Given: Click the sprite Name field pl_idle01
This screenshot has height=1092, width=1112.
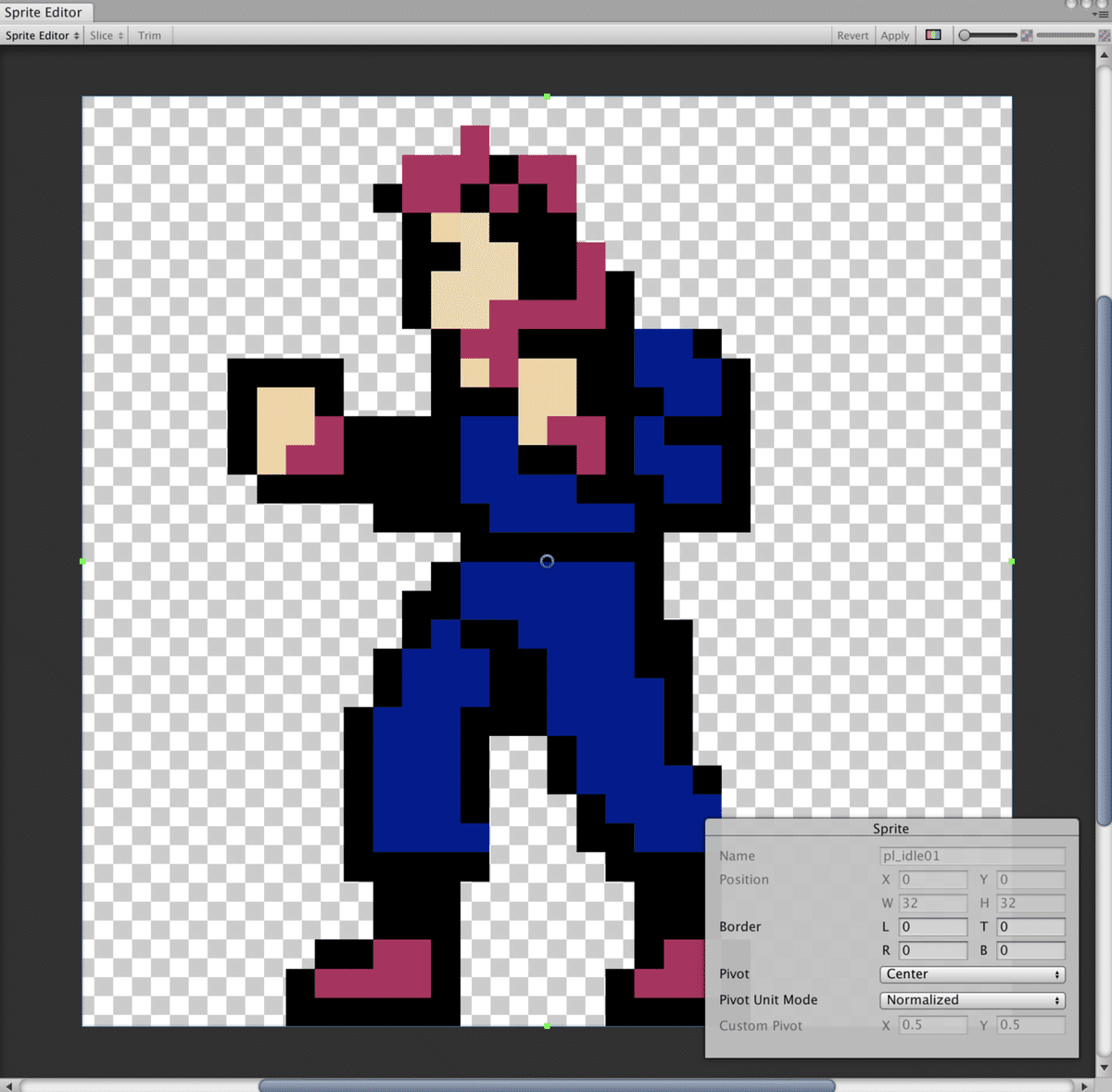Looking at the screenshot, I should [x=972, y=856].
